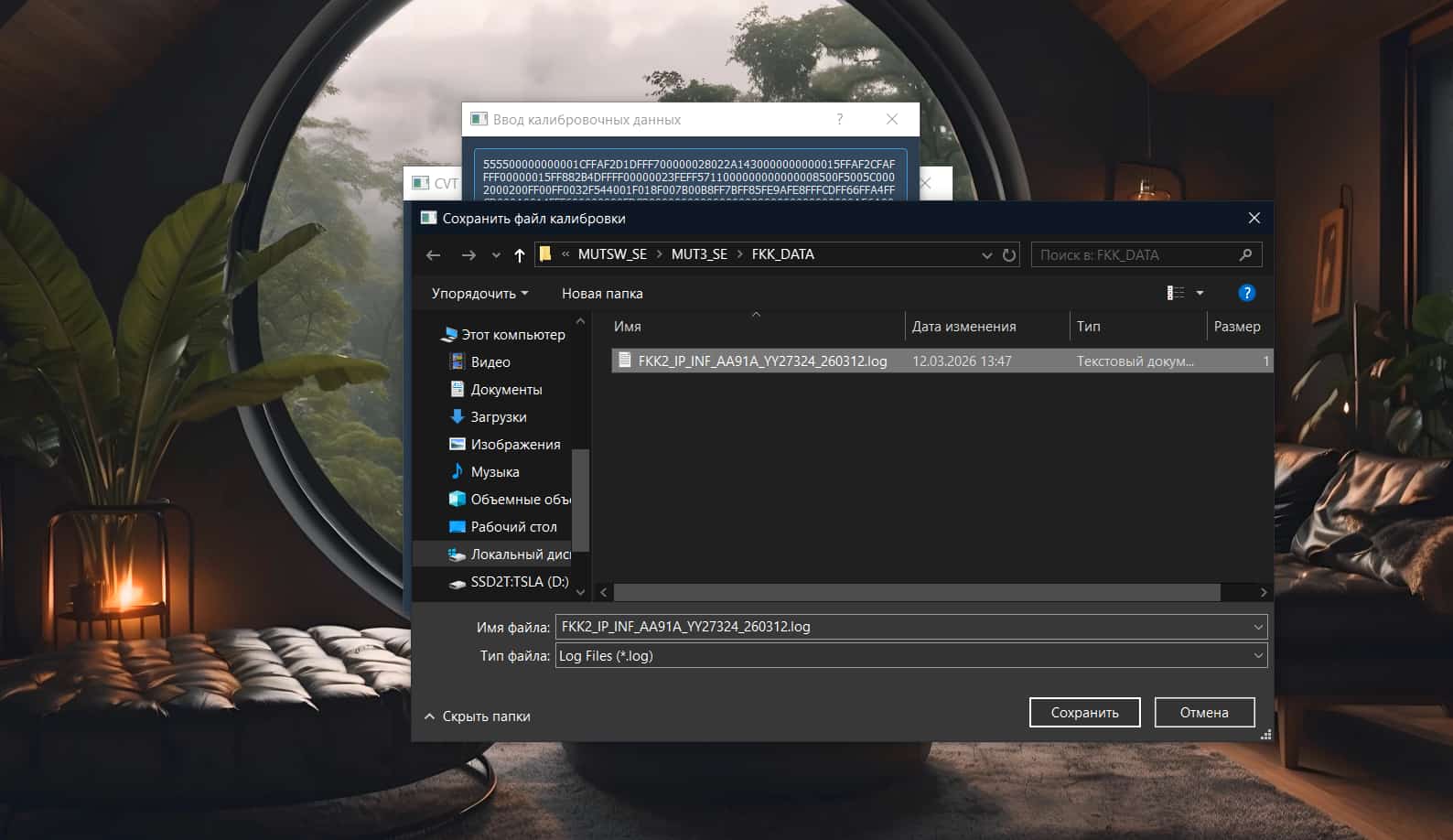The height and width of the screenshot is (840, 1453).
Task: Click the horizontal scrollbar in file list
Action: point(917,593)
